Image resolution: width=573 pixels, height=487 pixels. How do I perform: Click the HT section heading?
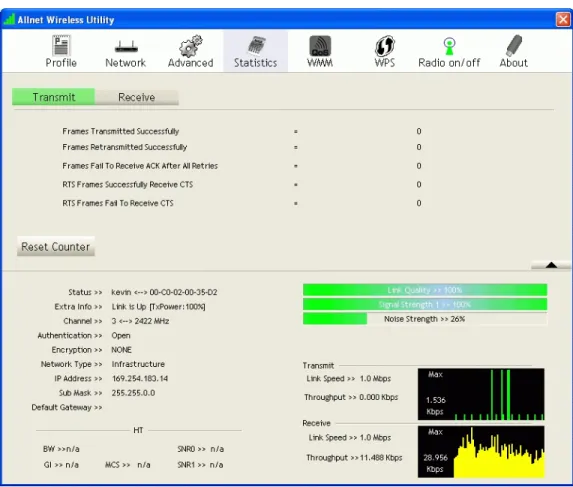(138, 430)
